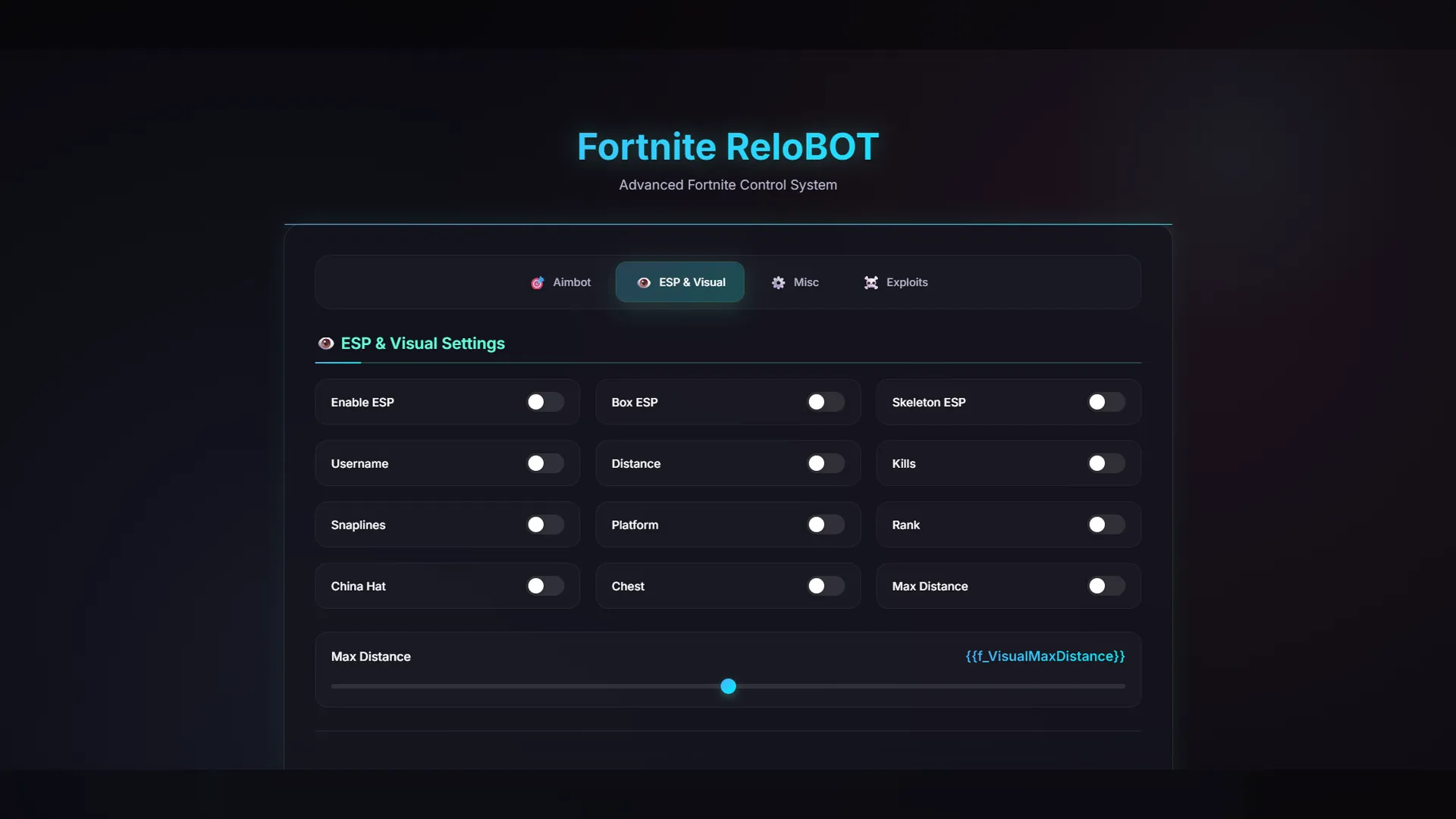Click the eye icon on ESP & Visual tab

[x=644, y=283]
